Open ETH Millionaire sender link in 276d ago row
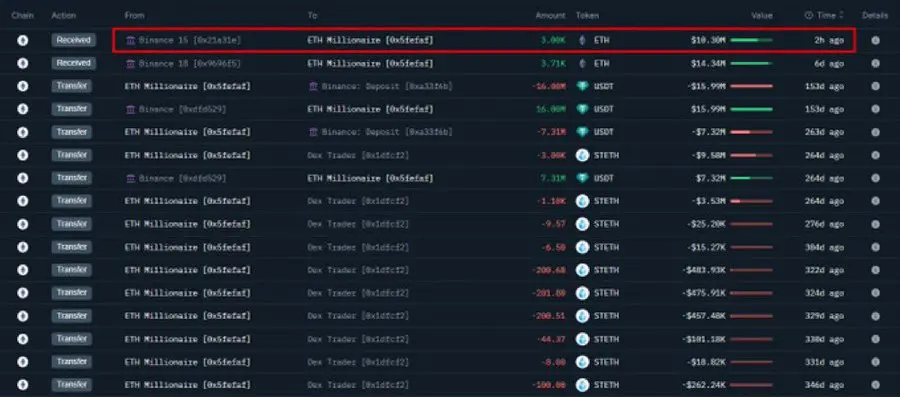The height and width of the screenshot is (397, 900). [188, 224]
